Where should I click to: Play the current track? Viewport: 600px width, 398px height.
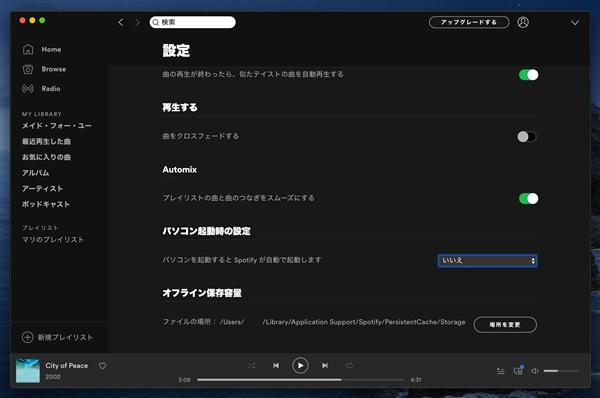click(300, 366)
